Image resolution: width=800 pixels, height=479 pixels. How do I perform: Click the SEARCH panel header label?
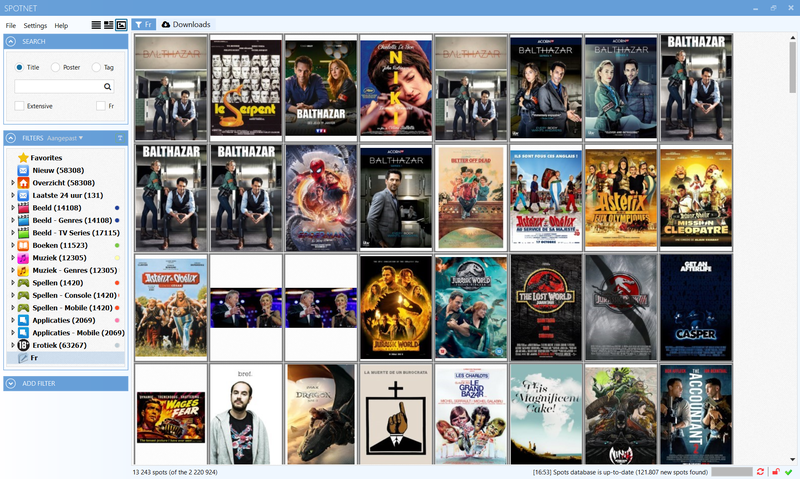tap(34, 41)
